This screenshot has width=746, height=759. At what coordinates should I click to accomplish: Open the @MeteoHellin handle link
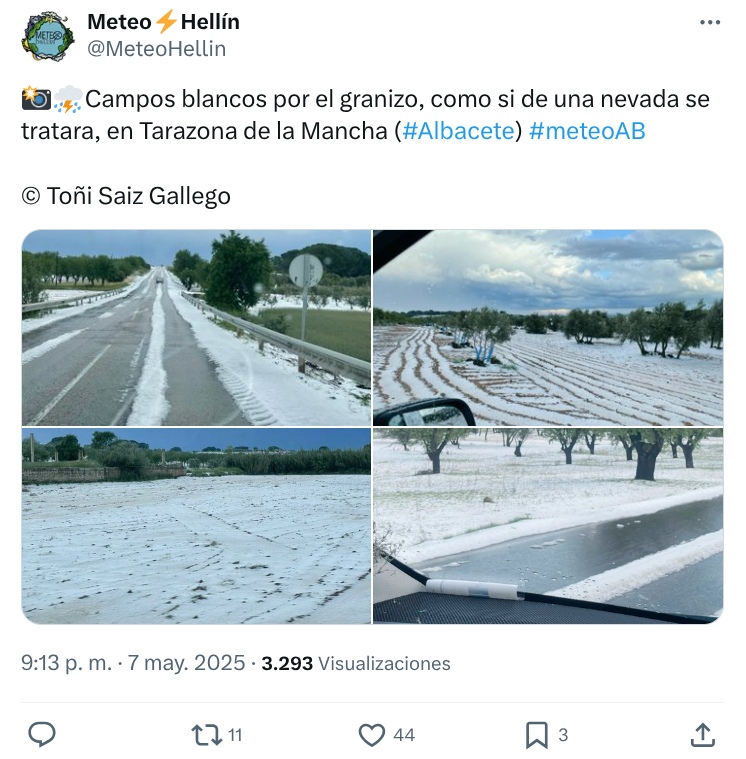[156, 49]
